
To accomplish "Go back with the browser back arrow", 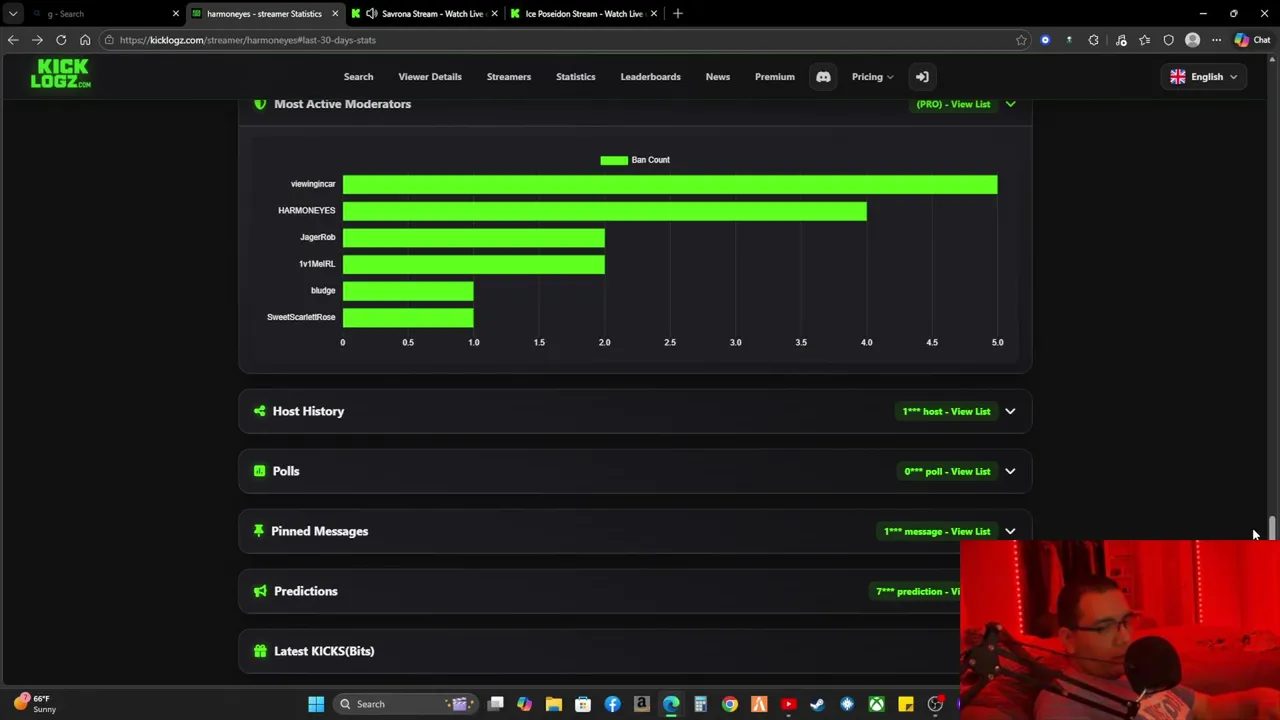I will [13, 40].
